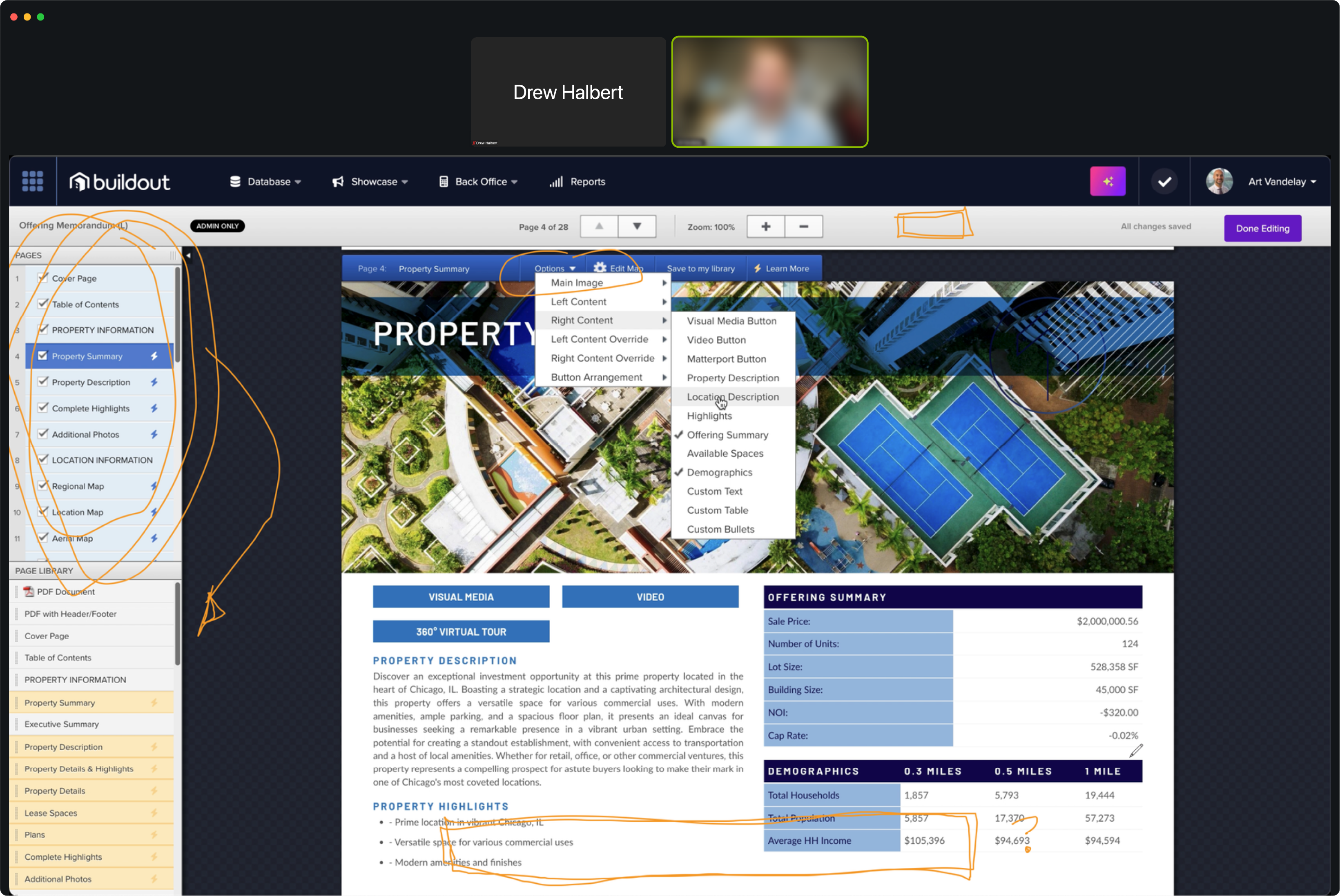This screenshot has width=1340, height=896.
Task: Uncheck Demographics menu item
Action: [733, 473]
